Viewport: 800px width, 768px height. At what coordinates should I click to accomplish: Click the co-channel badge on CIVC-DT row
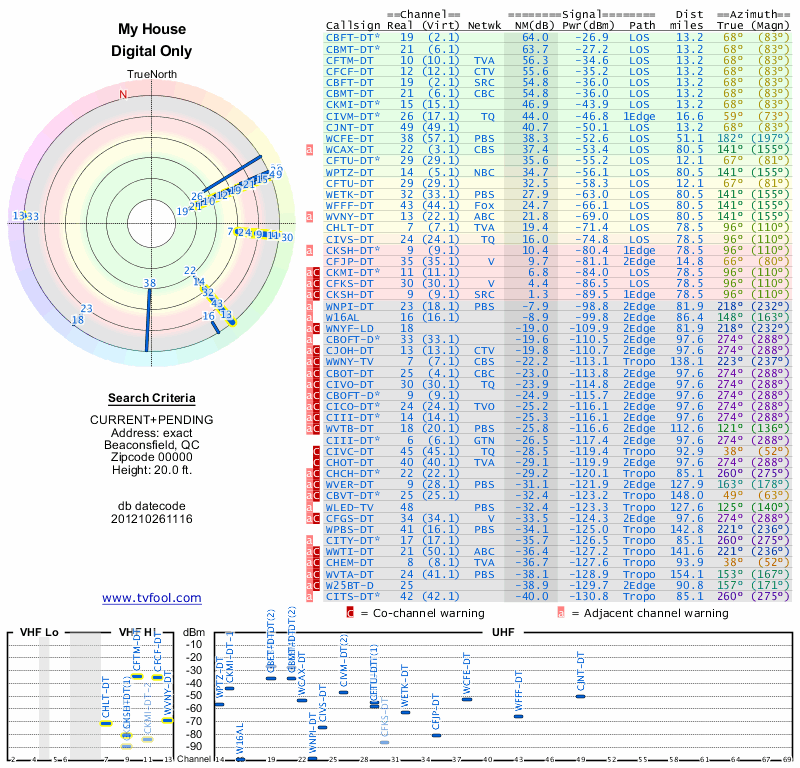pos(316,452)
